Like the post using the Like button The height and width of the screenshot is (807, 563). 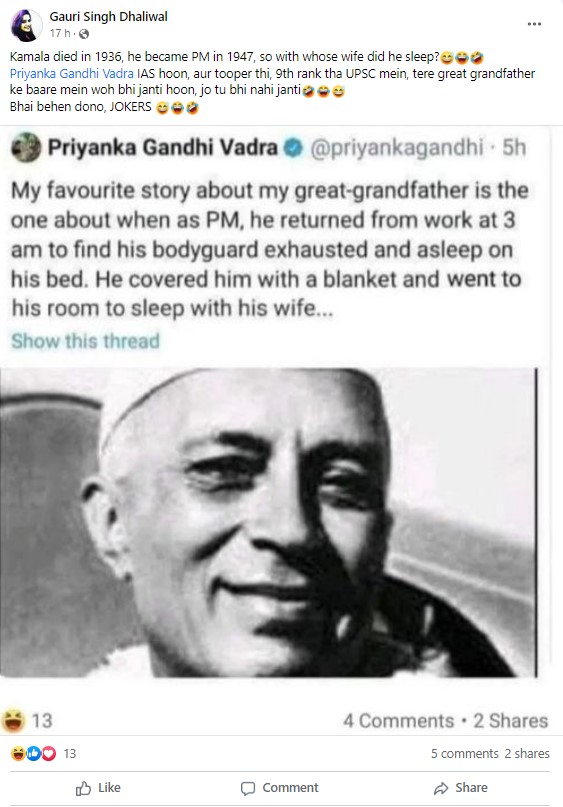(x=98, y=788)
